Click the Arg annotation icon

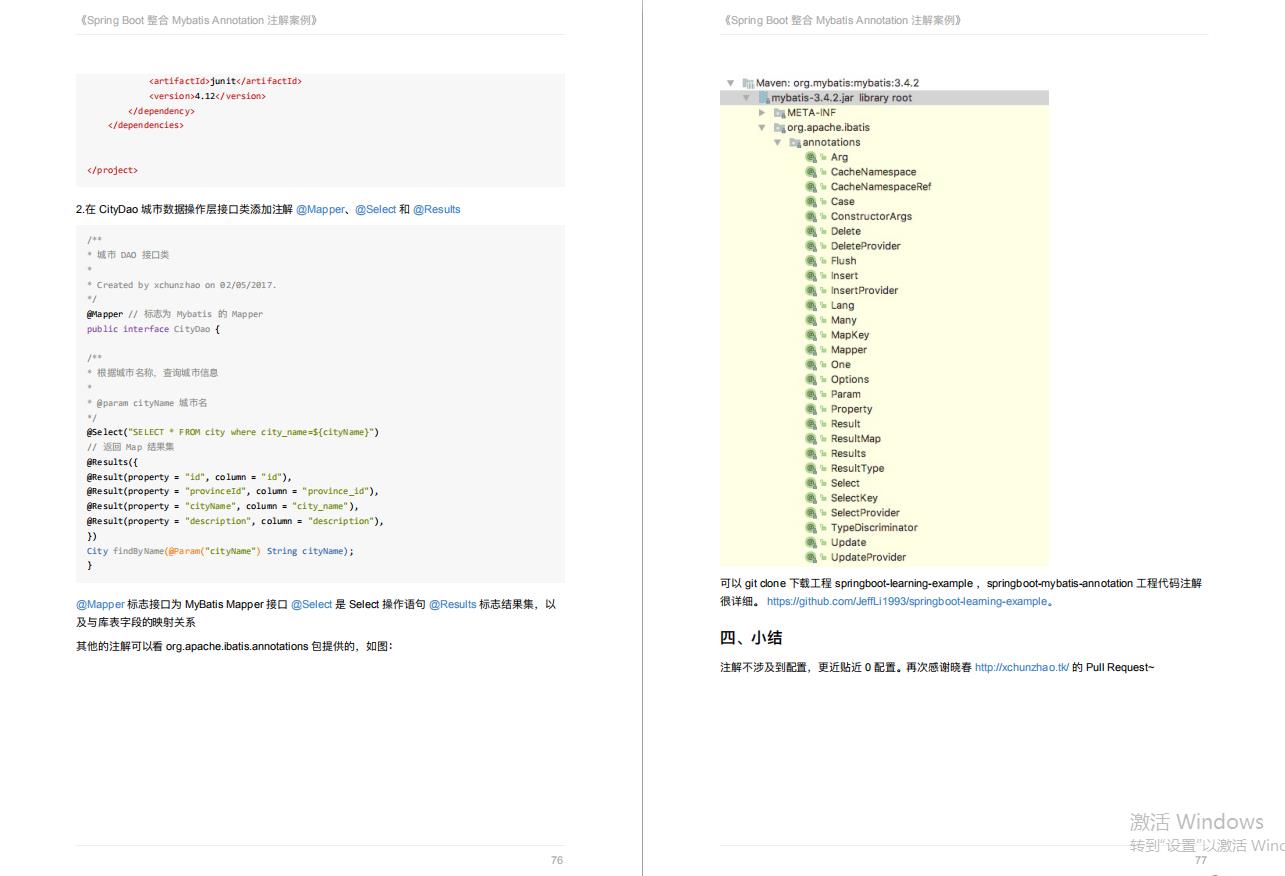pos(811,157)
